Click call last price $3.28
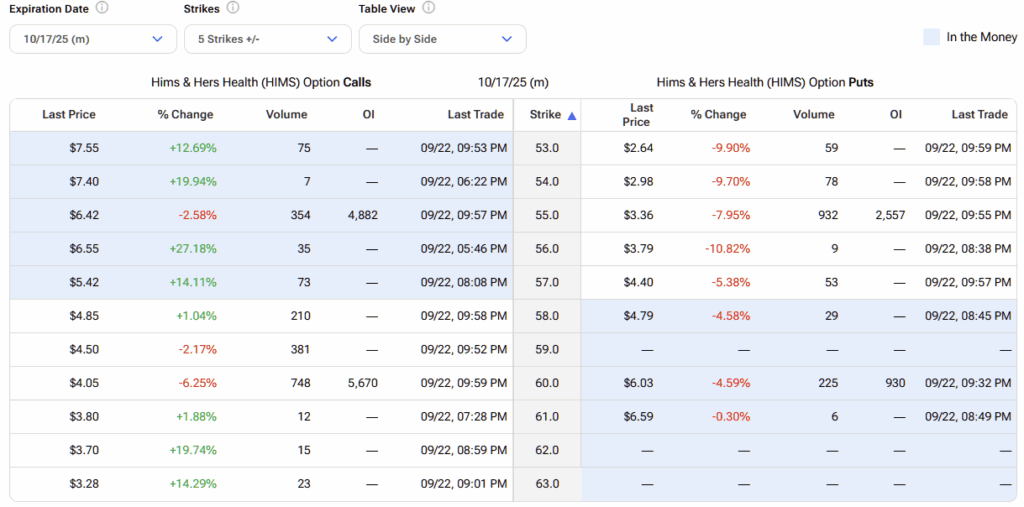The width and height of the screenshot is (1024, 507). tap(84, 484)
